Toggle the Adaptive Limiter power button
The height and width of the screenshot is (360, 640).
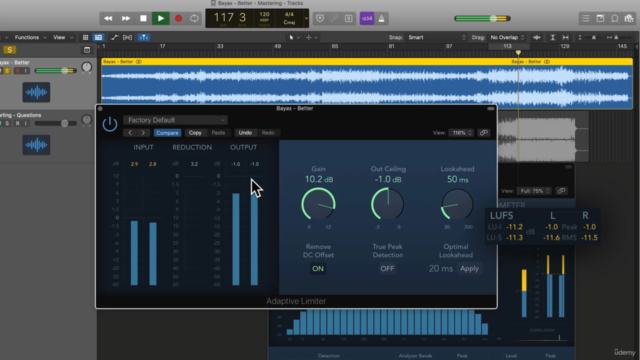coord(110,124)
